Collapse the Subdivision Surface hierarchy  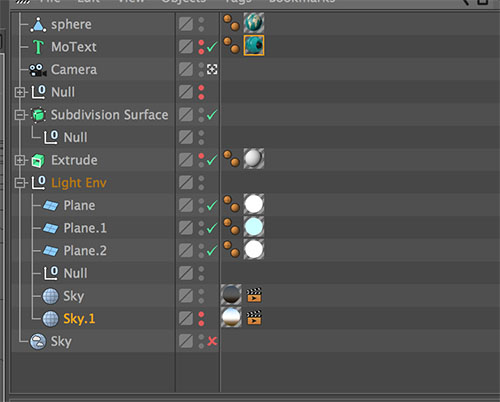click(x=20, y=115)
